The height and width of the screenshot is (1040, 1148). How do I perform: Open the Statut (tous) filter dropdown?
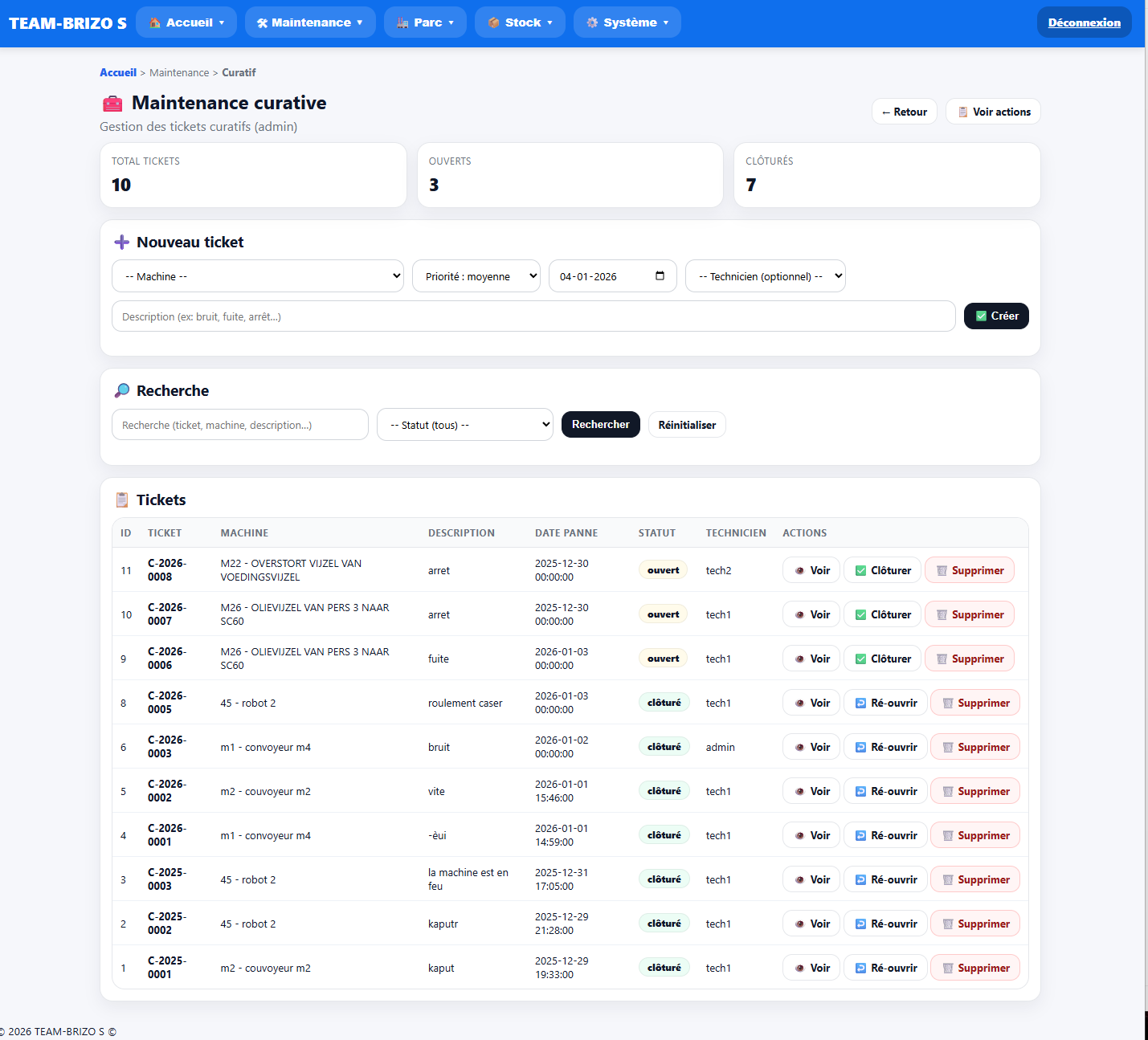[x=465, y=425]
